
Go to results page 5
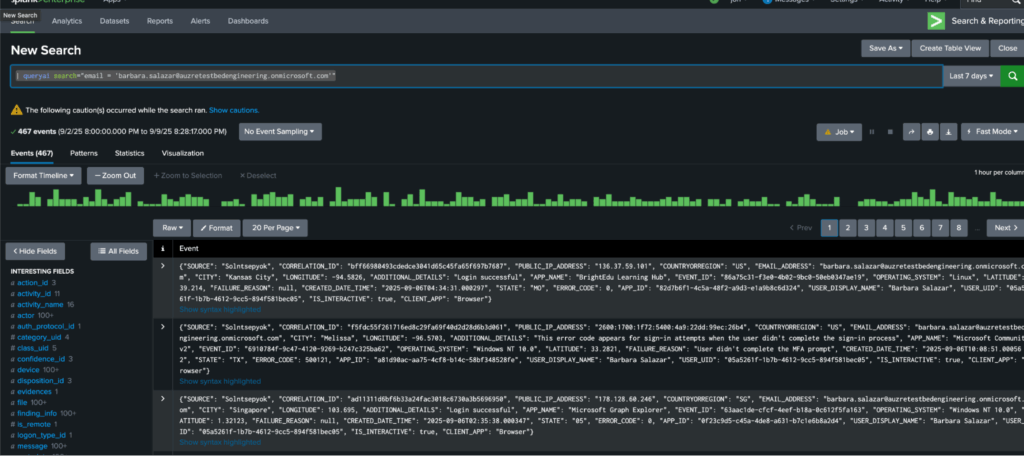(x=903, y=228)
